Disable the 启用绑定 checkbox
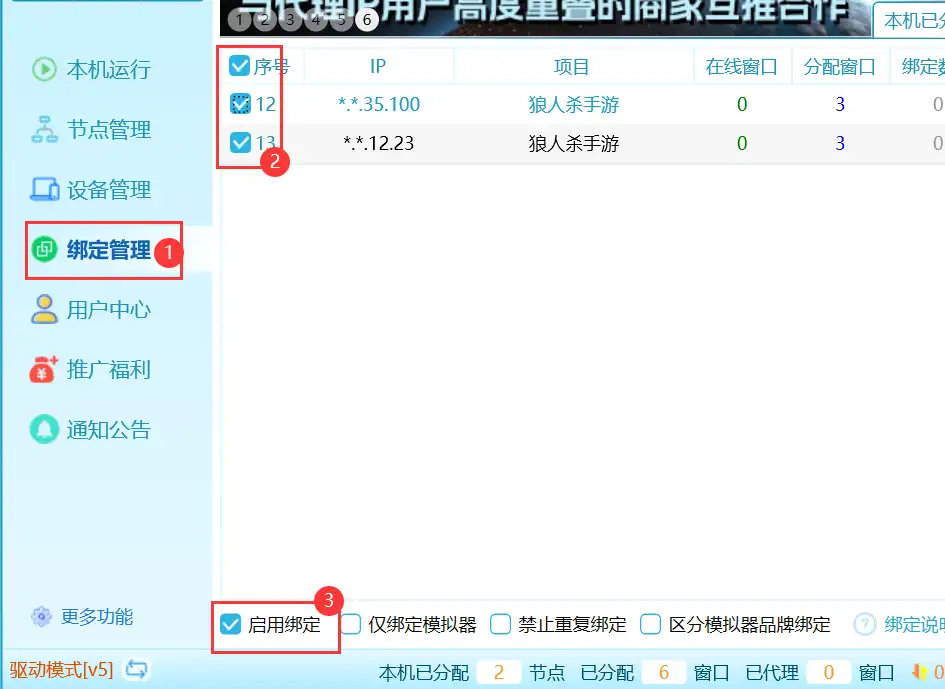945x689 pixels. tap(231, 625)
